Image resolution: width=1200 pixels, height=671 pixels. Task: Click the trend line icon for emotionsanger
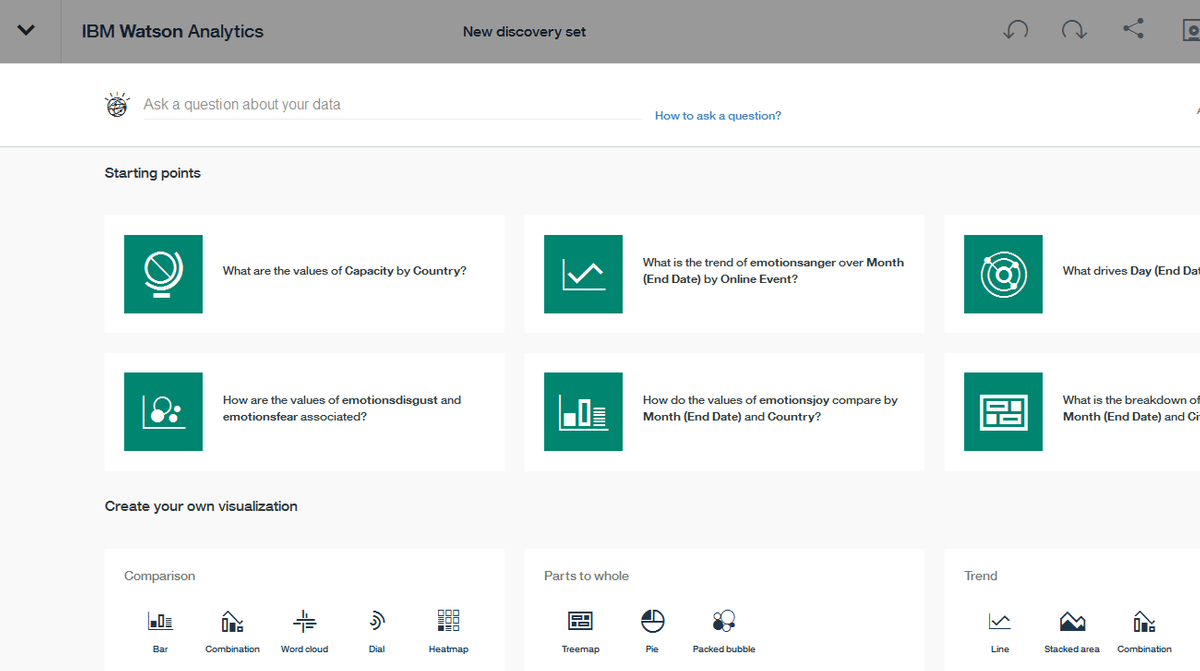pyautogui.click(x=583, y=274)
